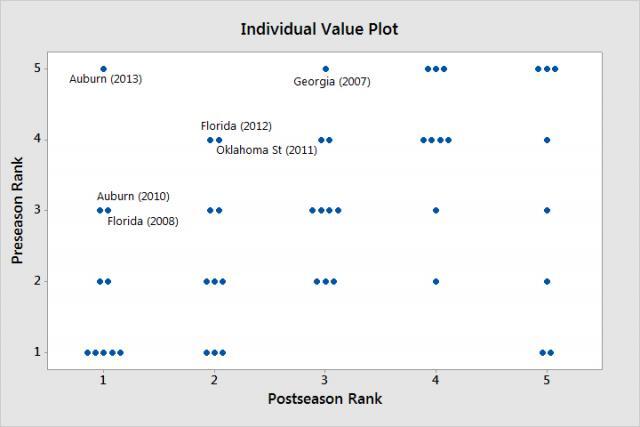
Task: Click the data point above Georgia (2007)
Action: 325,69
